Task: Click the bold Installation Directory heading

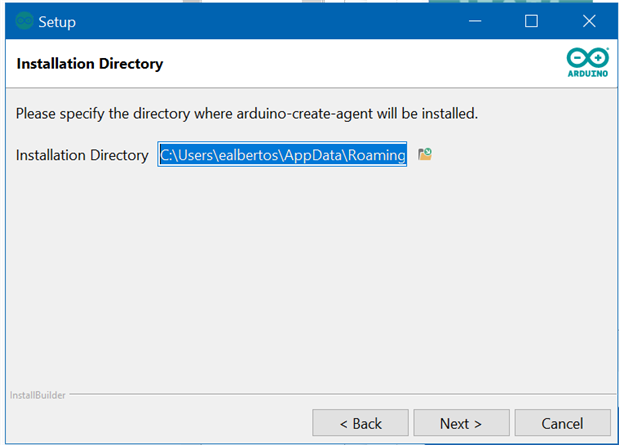Action: [x=90, y=64]
